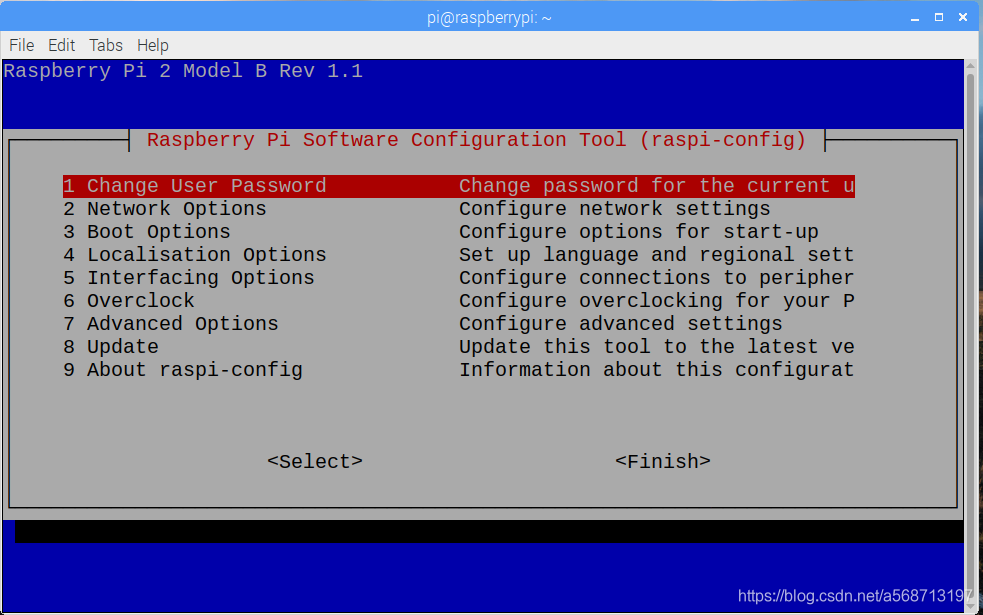Image resolution: width=983 pixels, height=615 pixels.
Task: Click 'Configure advanced settings' description
Action: (621, 323)
